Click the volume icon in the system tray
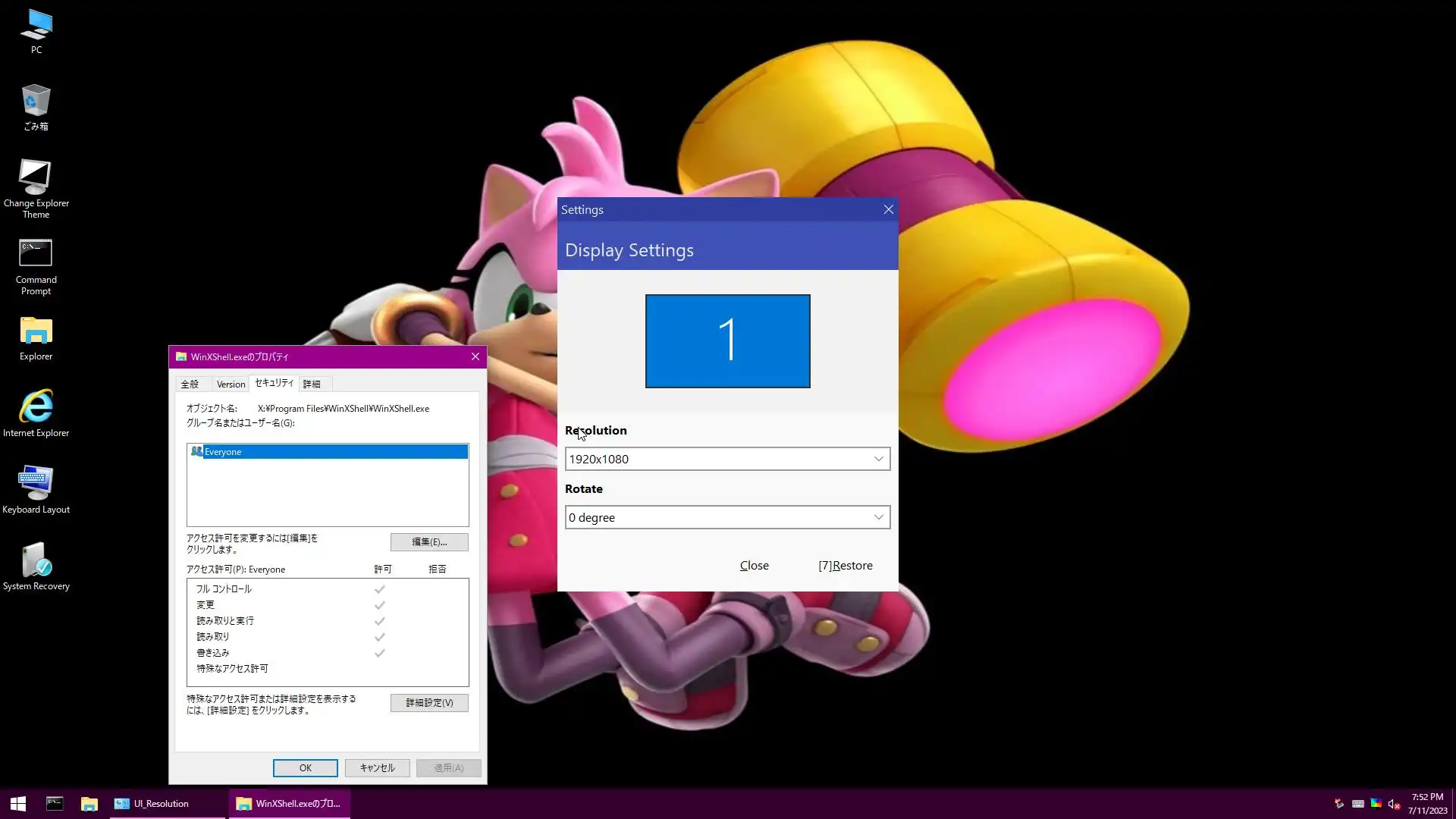 (1394, 804)
